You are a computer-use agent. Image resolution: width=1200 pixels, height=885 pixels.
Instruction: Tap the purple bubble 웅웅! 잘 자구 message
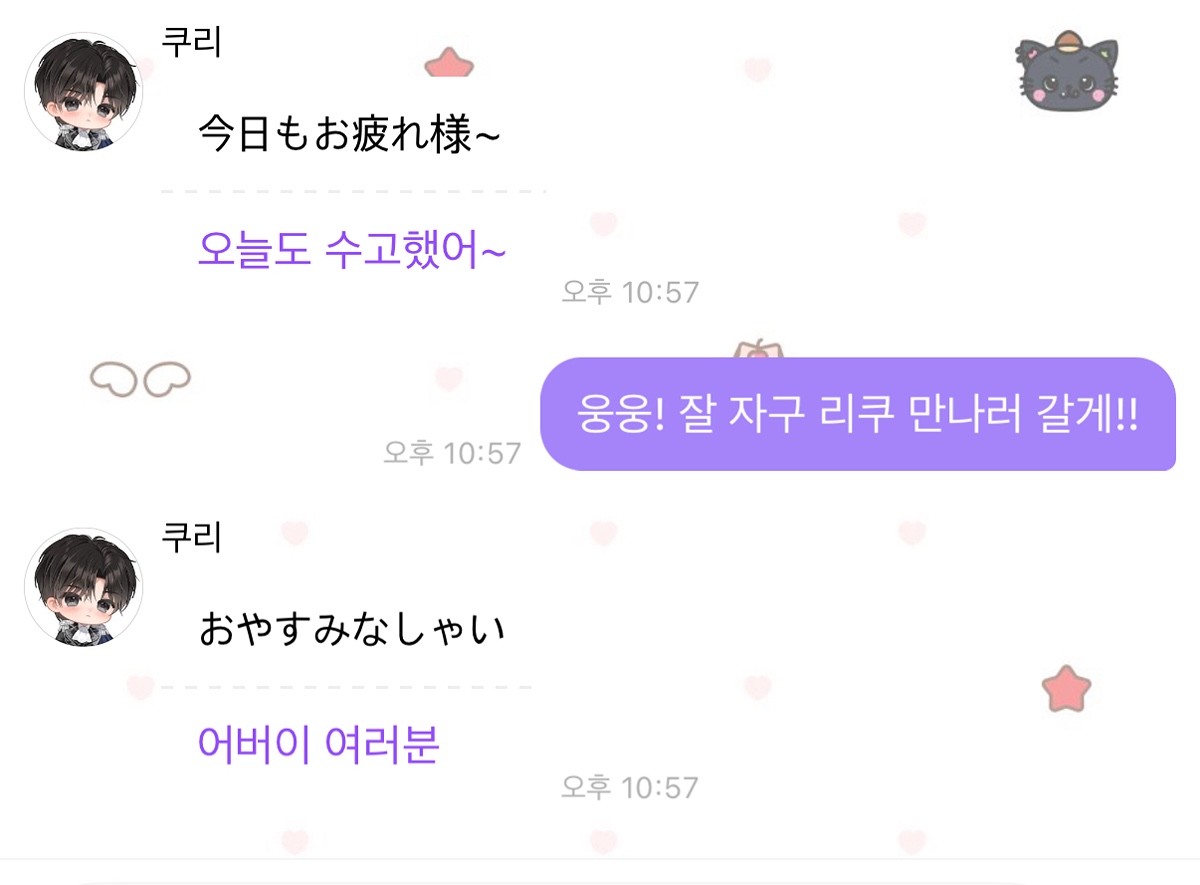(x=857, y=414)
